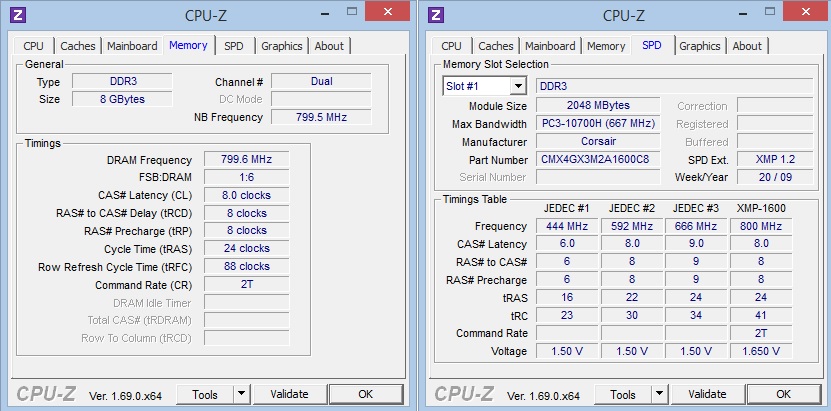Click the XMP-1600 frequency 800 MHz

tap(761, 226)
